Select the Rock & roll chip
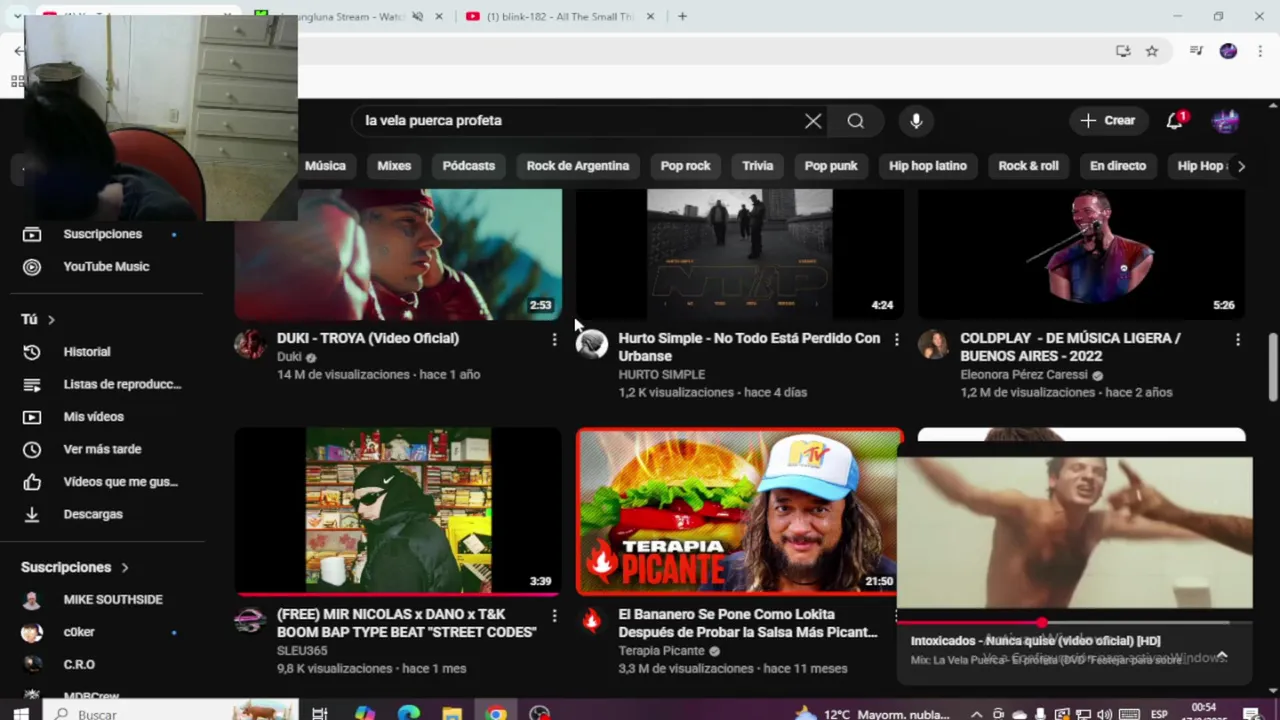 [1028, 166]
